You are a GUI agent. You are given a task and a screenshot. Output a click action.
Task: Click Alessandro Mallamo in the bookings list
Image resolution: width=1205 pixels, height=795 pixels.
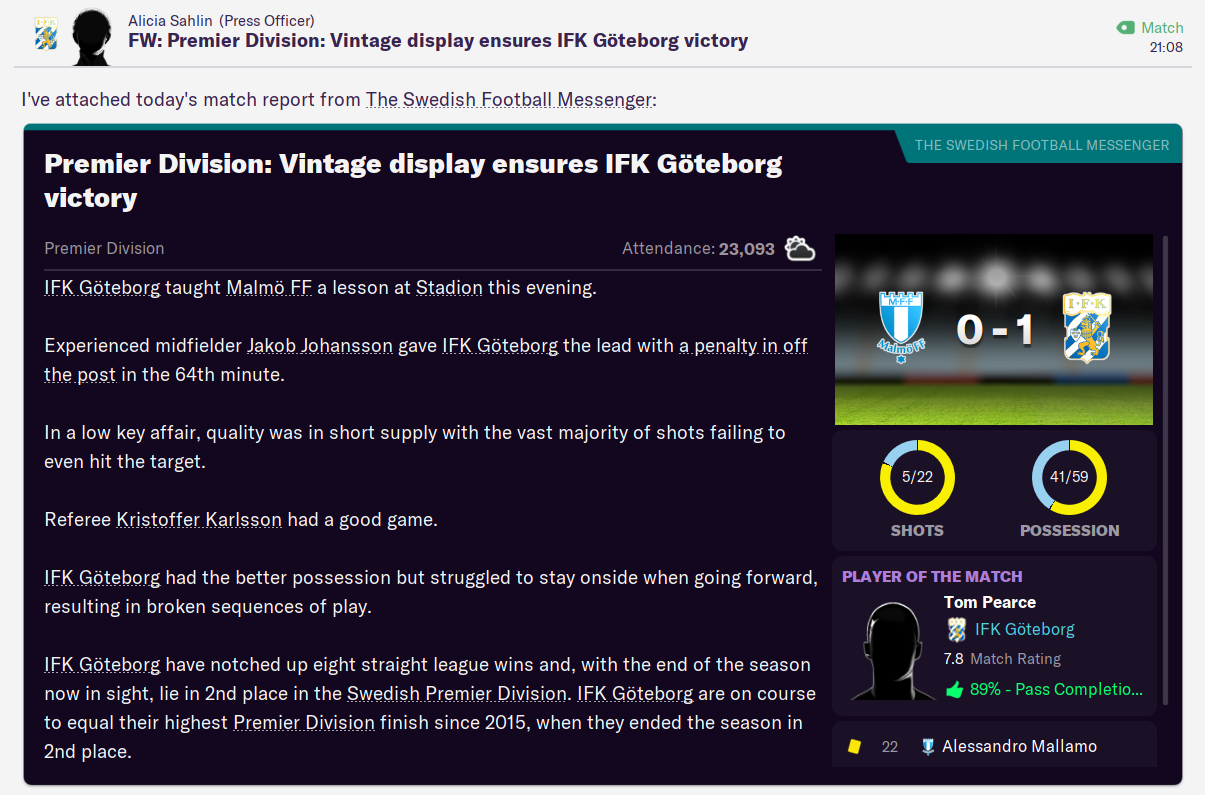coord(1019,746)
